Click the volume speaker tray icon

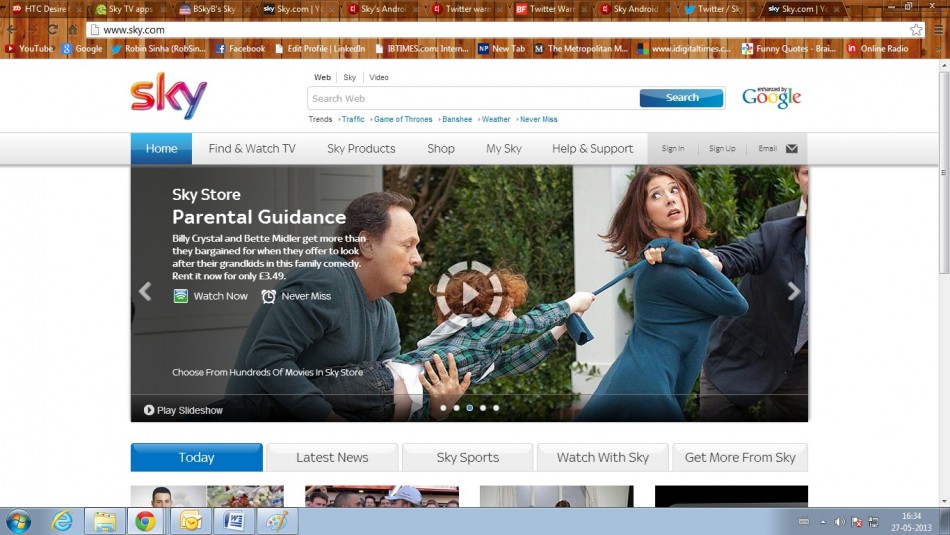(839, 522)
